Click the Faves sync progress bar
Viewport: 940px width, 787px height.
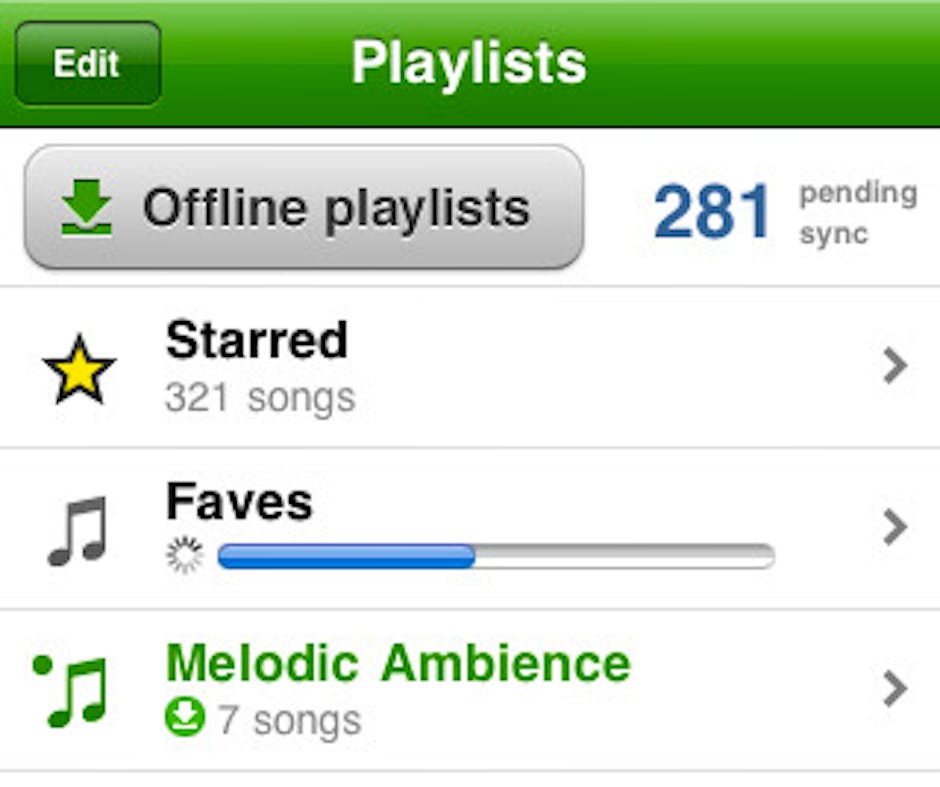pos(495,556)
